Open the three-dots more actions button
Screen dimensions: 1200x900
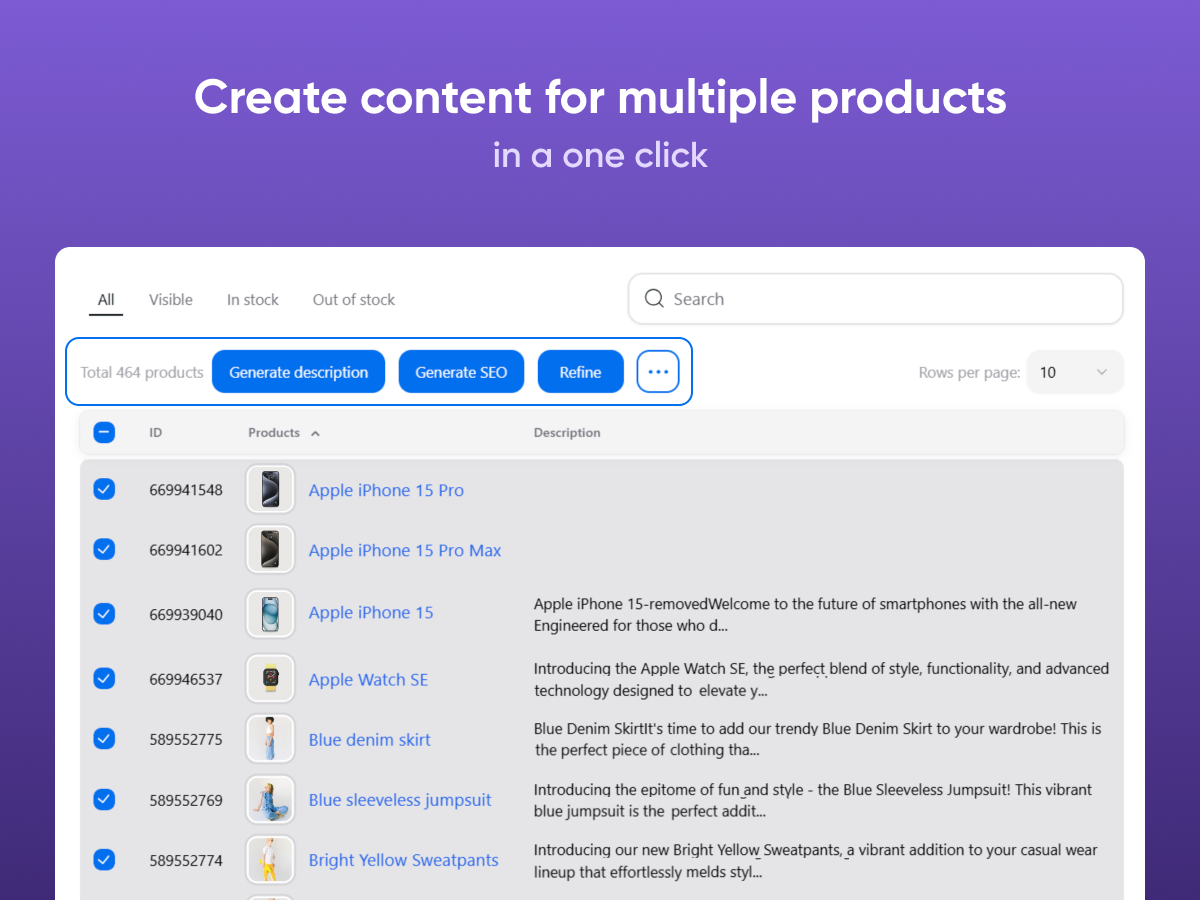[x=658, y=372]
